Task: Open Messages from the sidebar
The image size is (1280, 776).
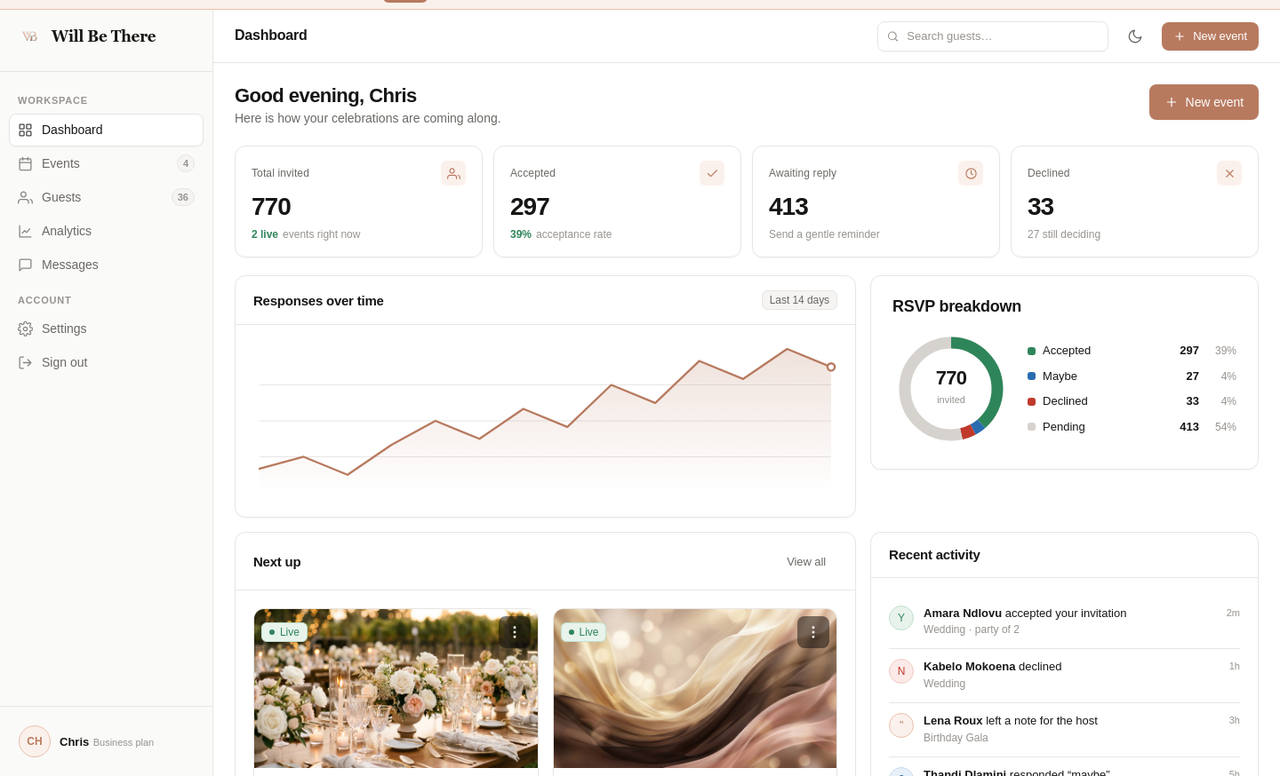Action: point(106,265)
